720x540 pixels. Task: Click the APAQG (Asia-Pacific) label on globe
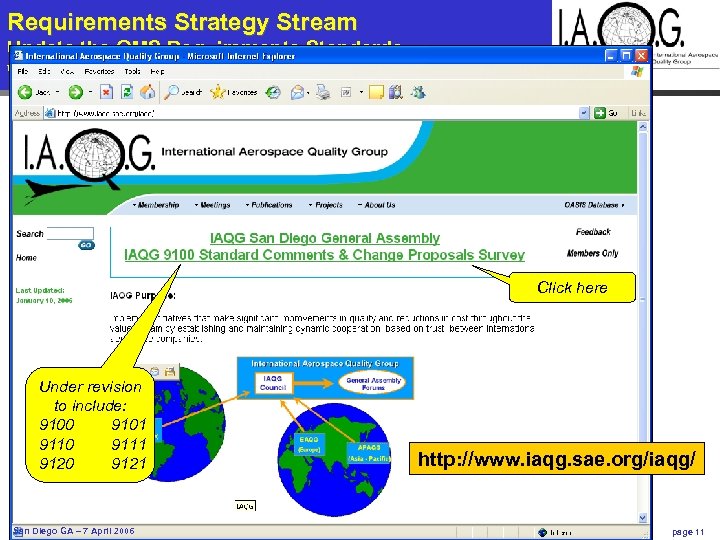368,452
